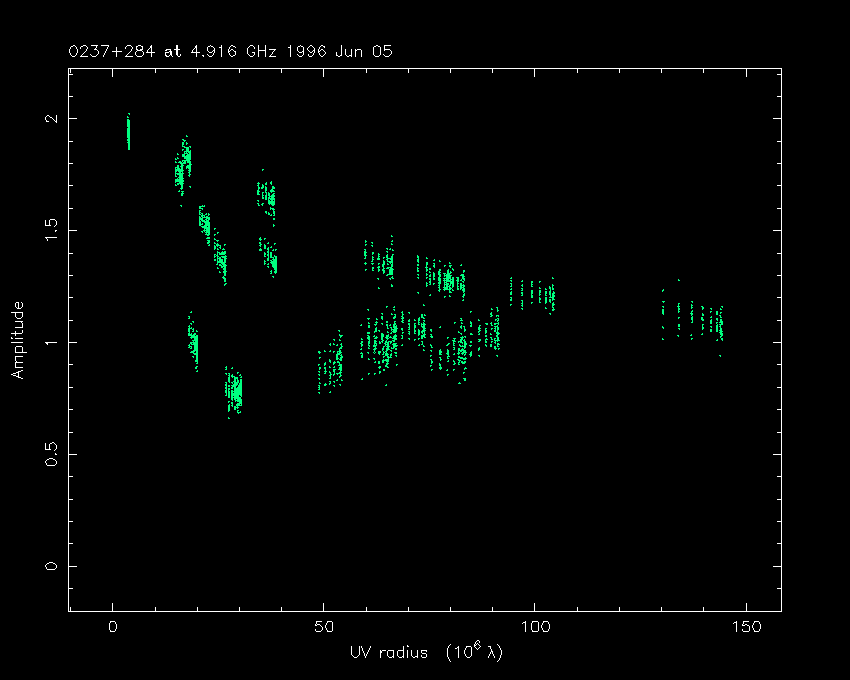The width and height of the screenshot is (850, 680).
Task: Select the rightmost data cluster past UV radius 130
Action: pos(692,320)
